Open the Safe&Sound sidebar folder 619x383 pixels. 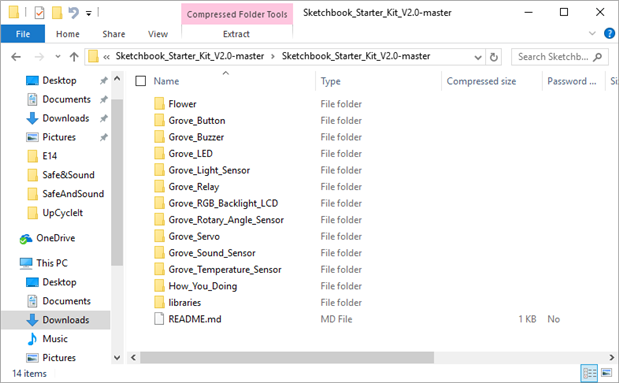[68, 175]
